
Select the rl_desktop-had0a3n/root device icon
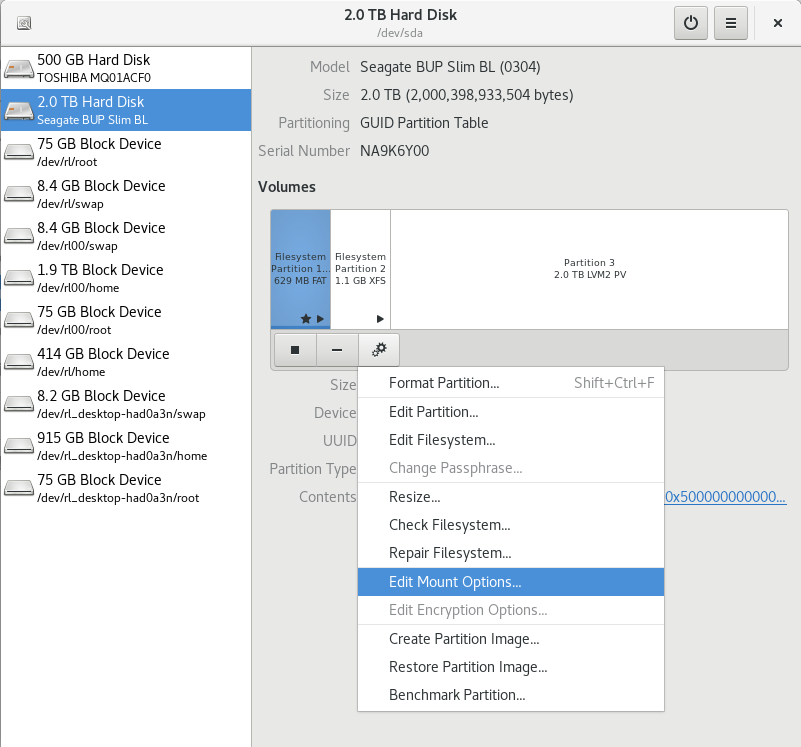pyautogui.click(x=19, y=488)
